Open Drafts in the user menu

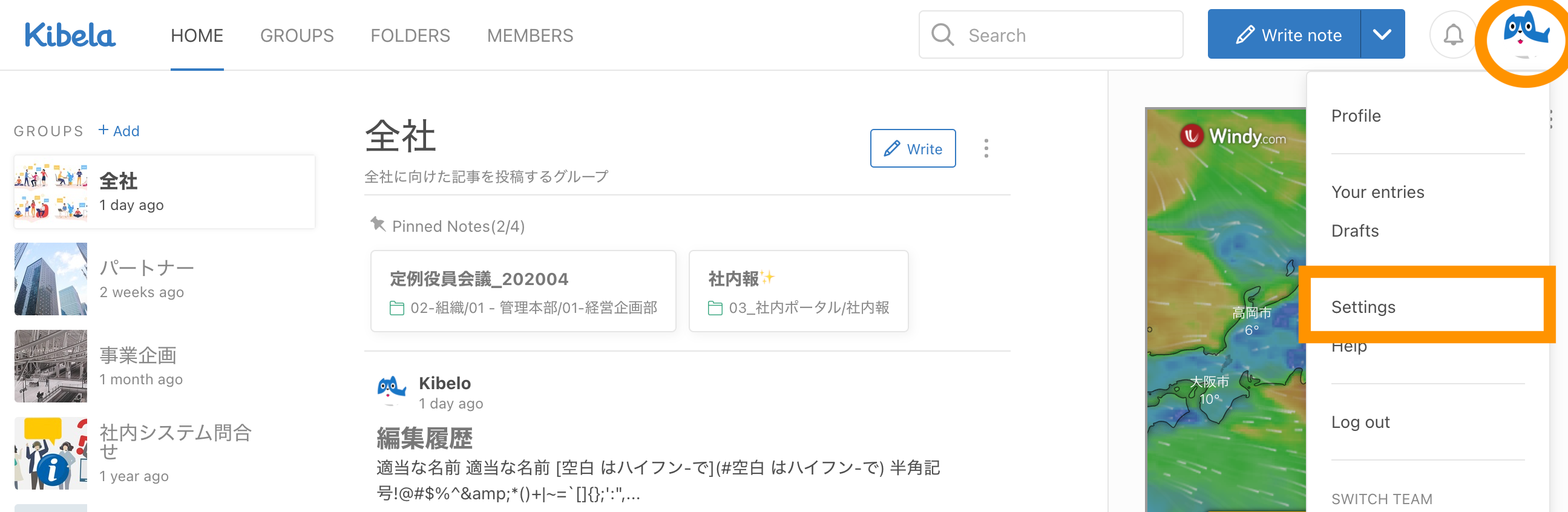(x=1354, y=231)
